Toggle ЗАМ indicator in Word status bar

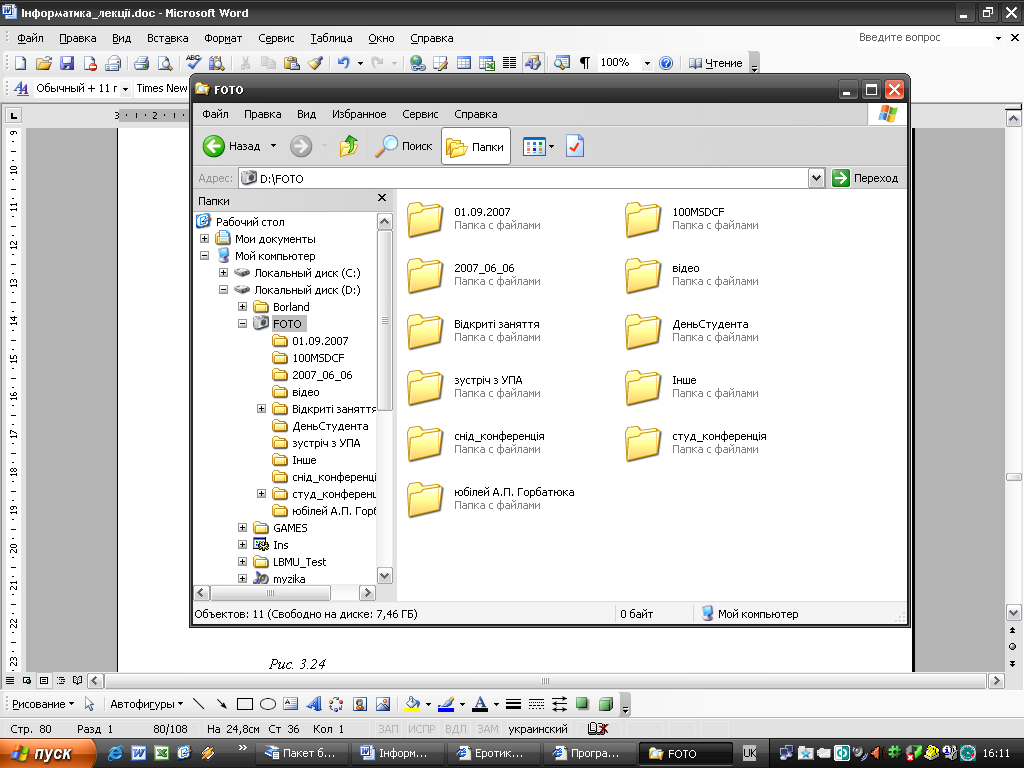[488, 729]
